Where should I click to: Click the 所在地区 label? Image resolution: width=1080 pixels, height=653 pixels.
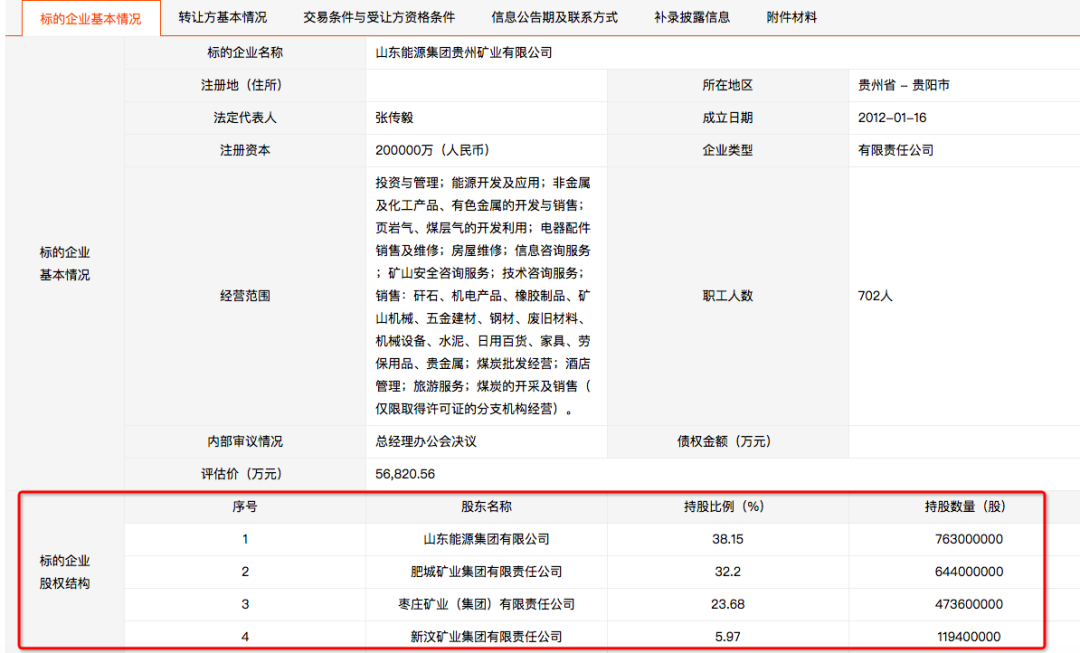pos(727,85)
